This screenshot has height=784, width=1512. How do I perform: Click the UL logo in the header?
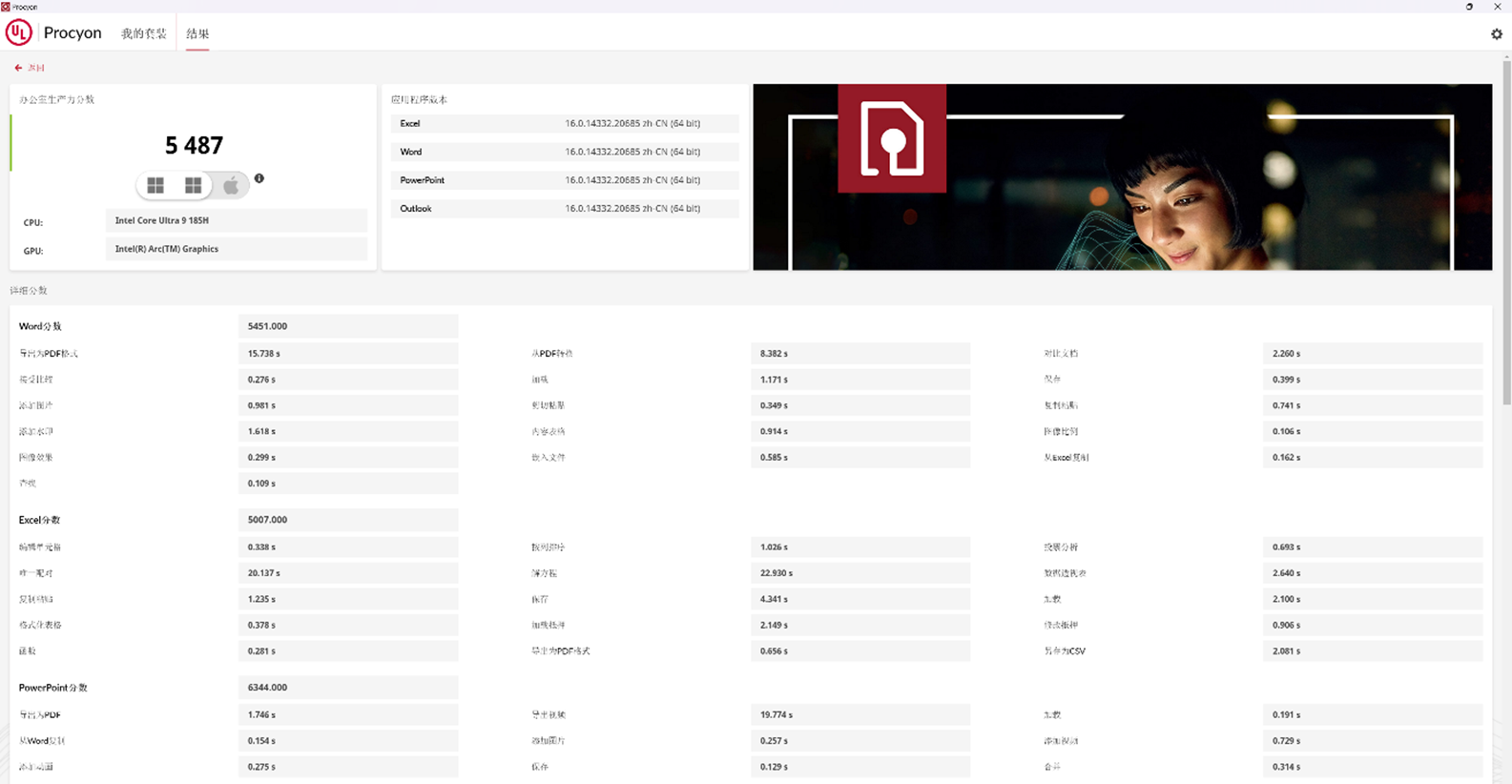coord(19,32)
